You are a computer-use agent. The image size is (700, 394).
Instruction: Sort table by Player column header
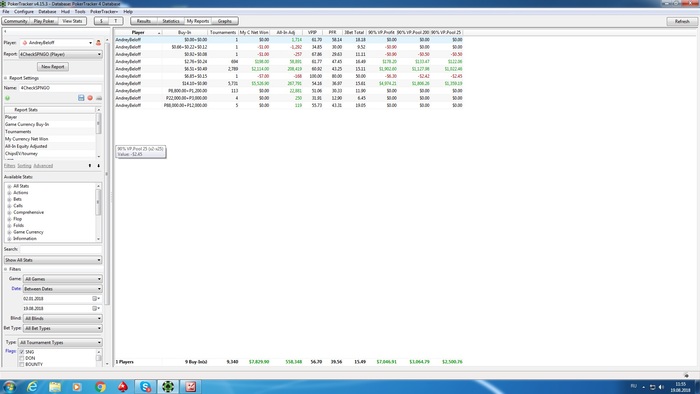[x=138, y=33]
